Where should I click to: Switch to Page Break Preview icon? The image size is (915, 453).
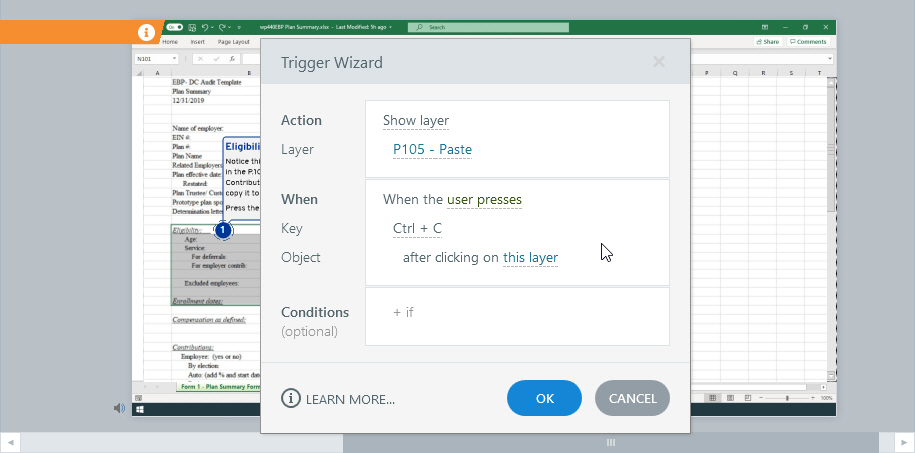[x=748, y=398]
